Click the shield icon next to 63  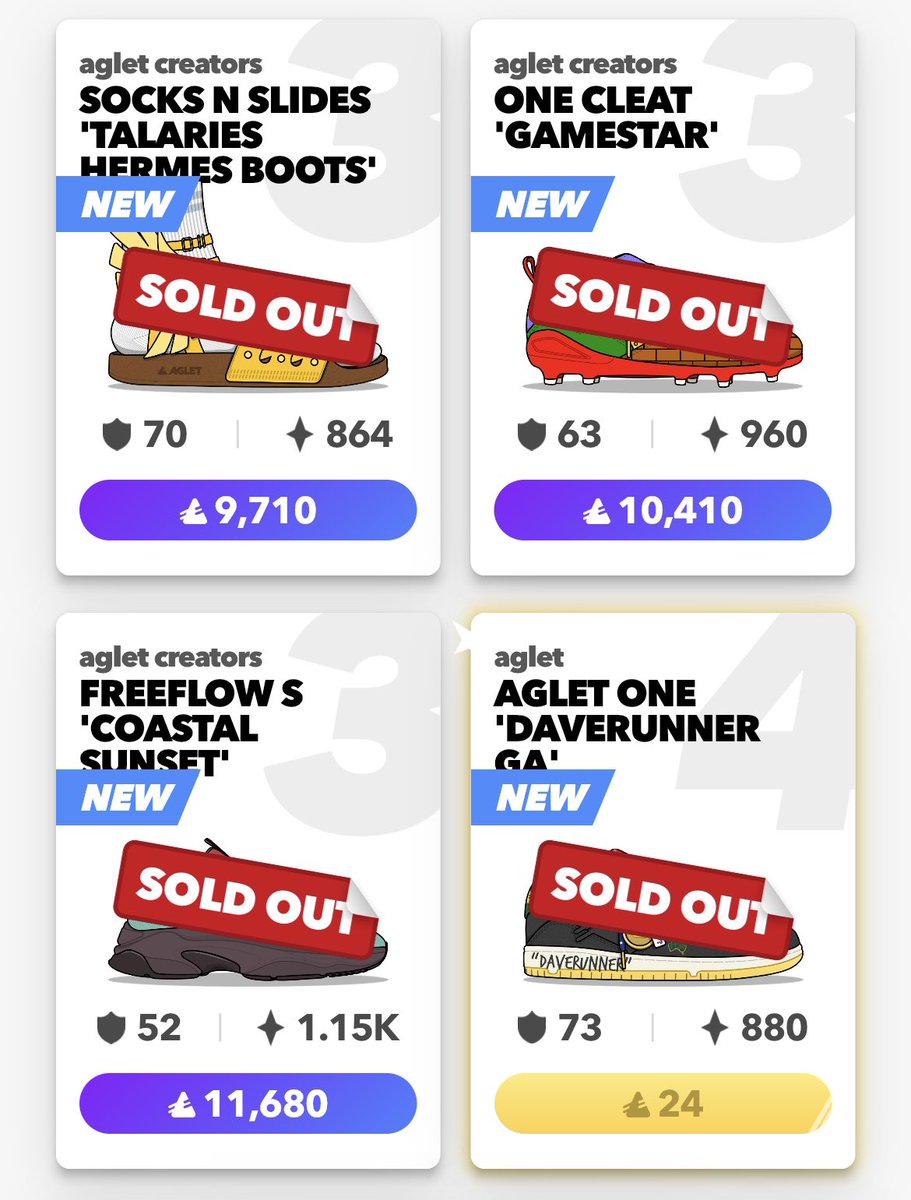pyautogui.click(x=532, y=434)
